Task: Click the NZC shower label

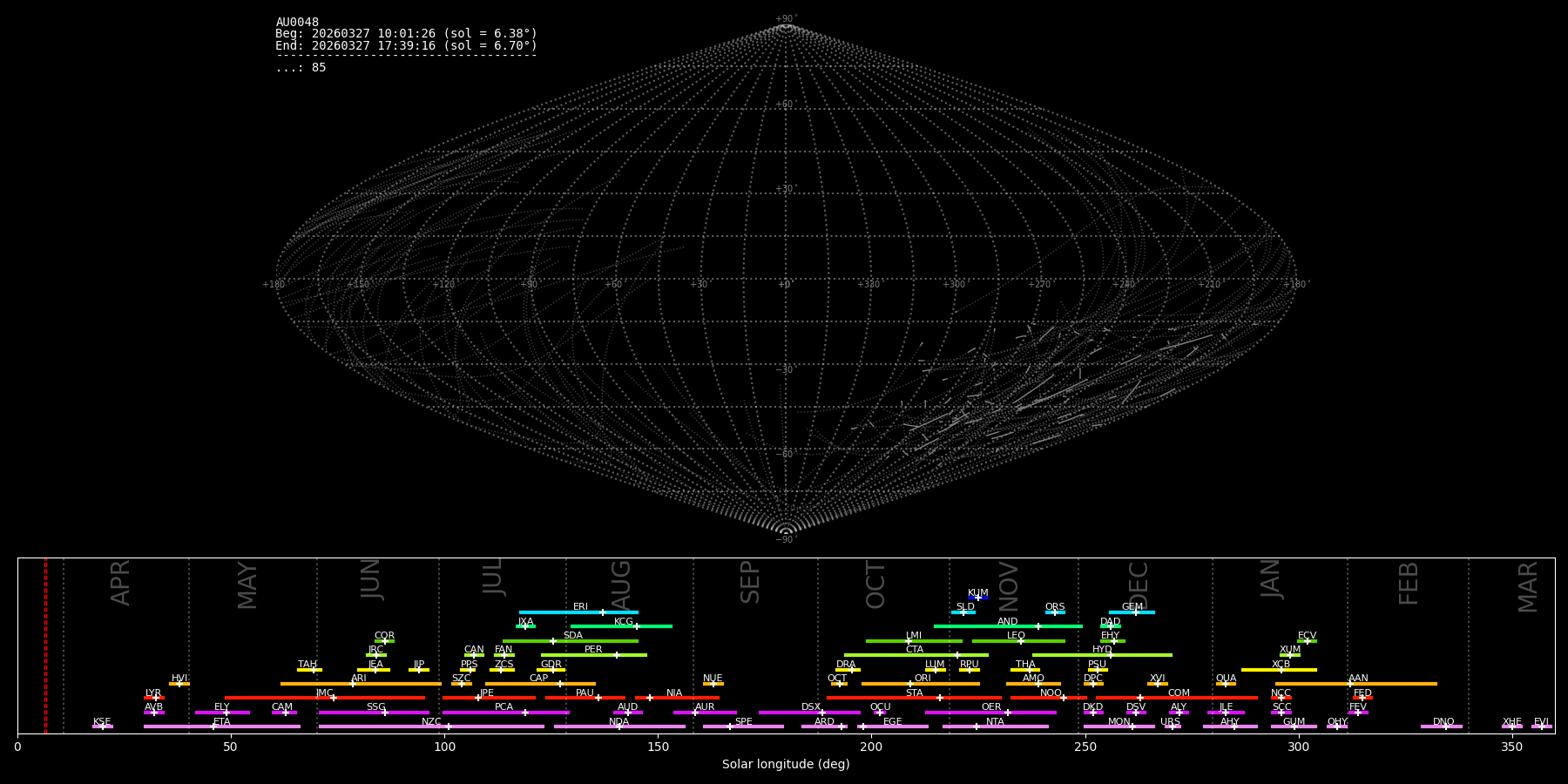Action: pos(431,722)
